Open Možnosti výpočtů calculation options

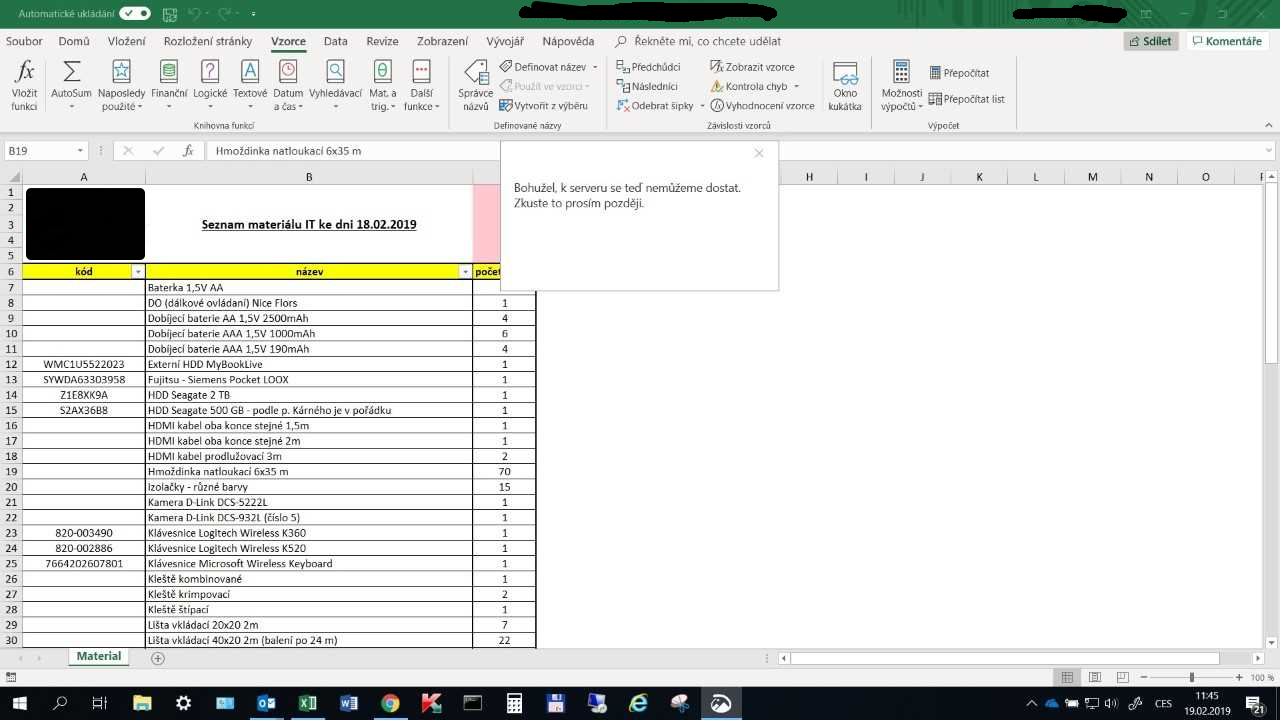[x=901, y=85]
